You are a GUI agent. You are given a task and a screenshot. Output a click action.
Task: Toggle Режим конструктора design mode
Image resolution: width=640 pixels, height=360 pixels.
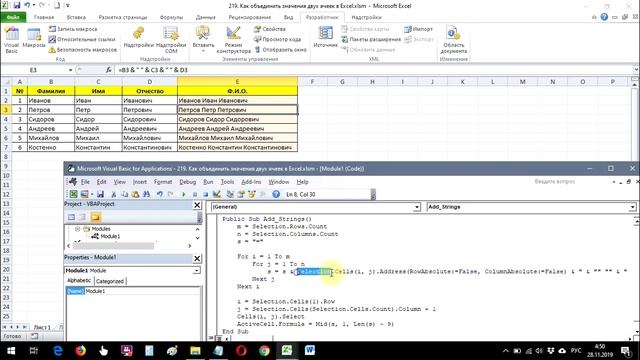coord(233,40)
